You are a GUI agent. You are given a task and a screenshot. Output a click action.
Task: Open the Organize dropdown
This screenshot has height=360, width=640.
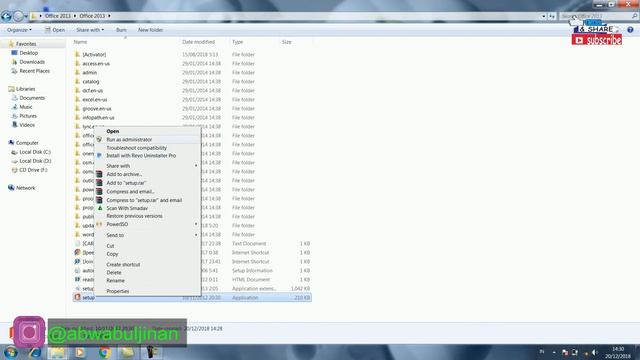coord(19,30)
